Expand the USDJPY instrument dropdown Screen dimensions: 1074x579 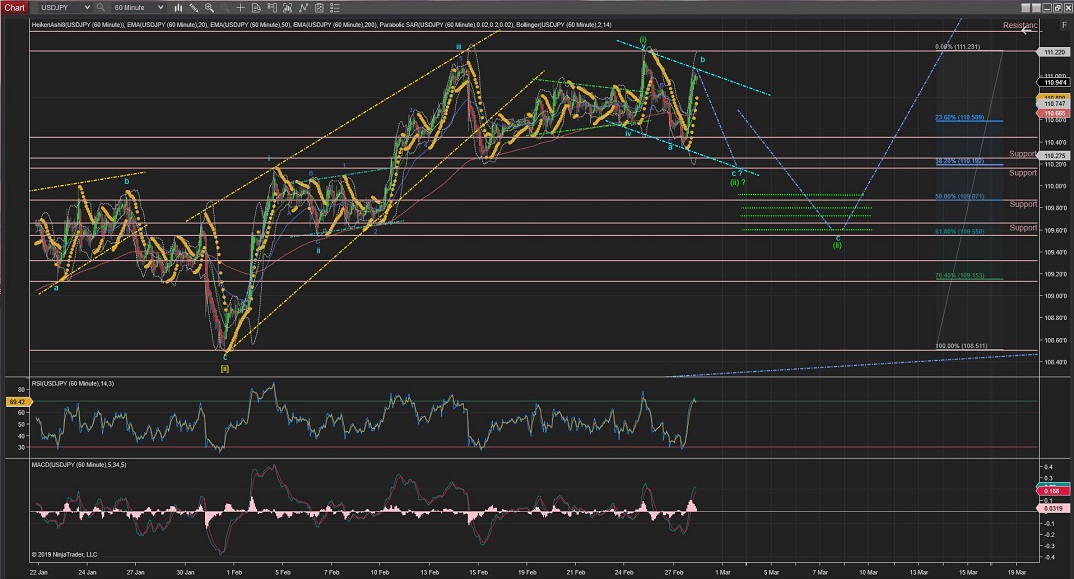click(87, 8)
